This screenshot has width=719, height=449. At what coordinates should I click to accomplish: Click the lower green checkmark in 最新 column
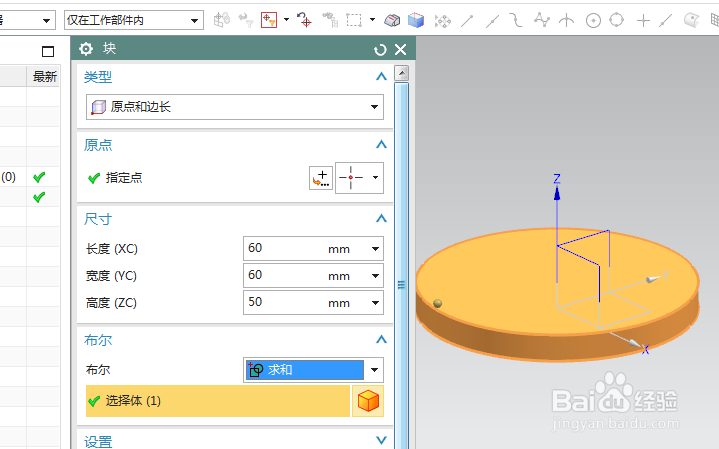(39, 197)
